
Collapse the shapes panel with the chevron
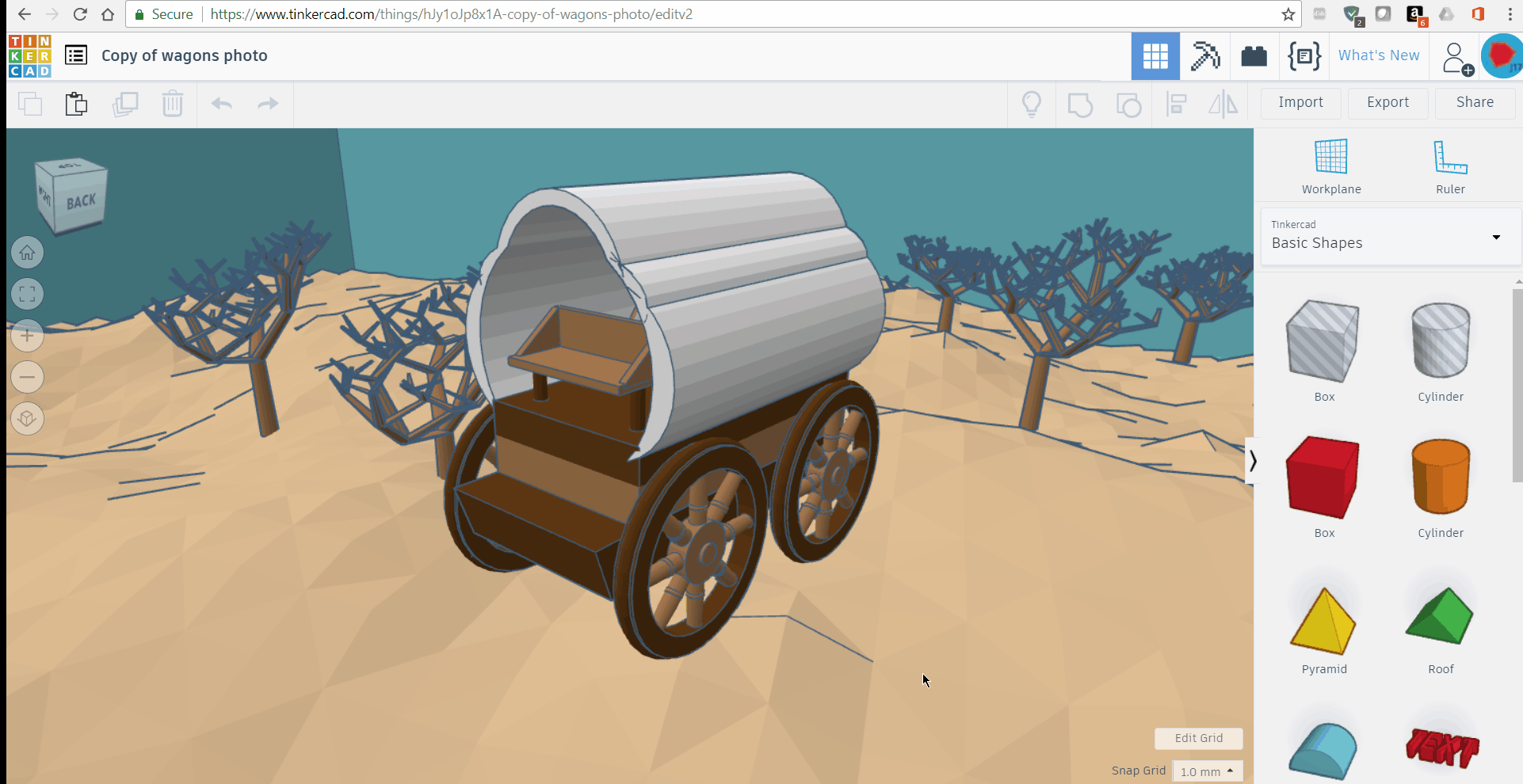[x=1254, y=461]
